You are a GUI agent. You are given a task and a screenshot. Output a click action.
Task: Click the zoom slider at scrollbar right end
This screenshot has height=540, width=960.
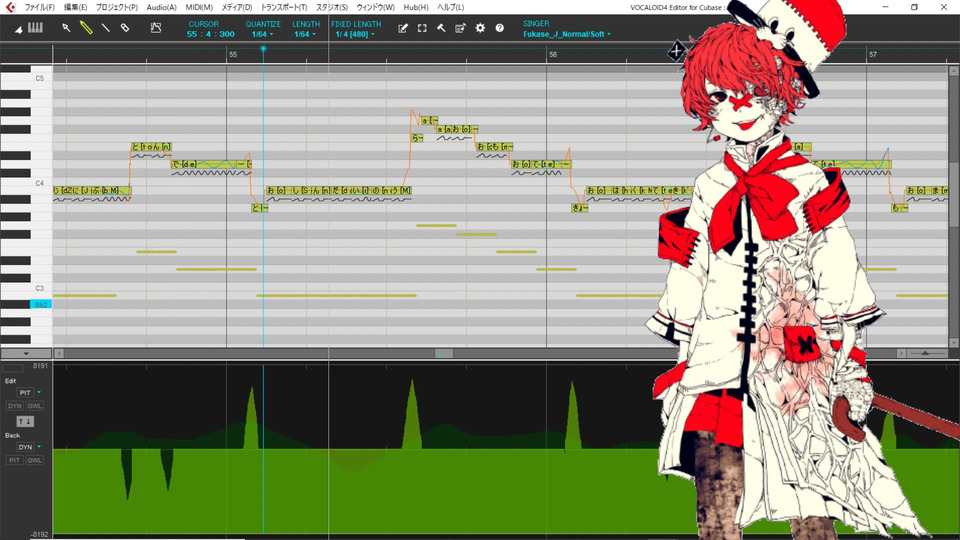click(x=925, y=353)
